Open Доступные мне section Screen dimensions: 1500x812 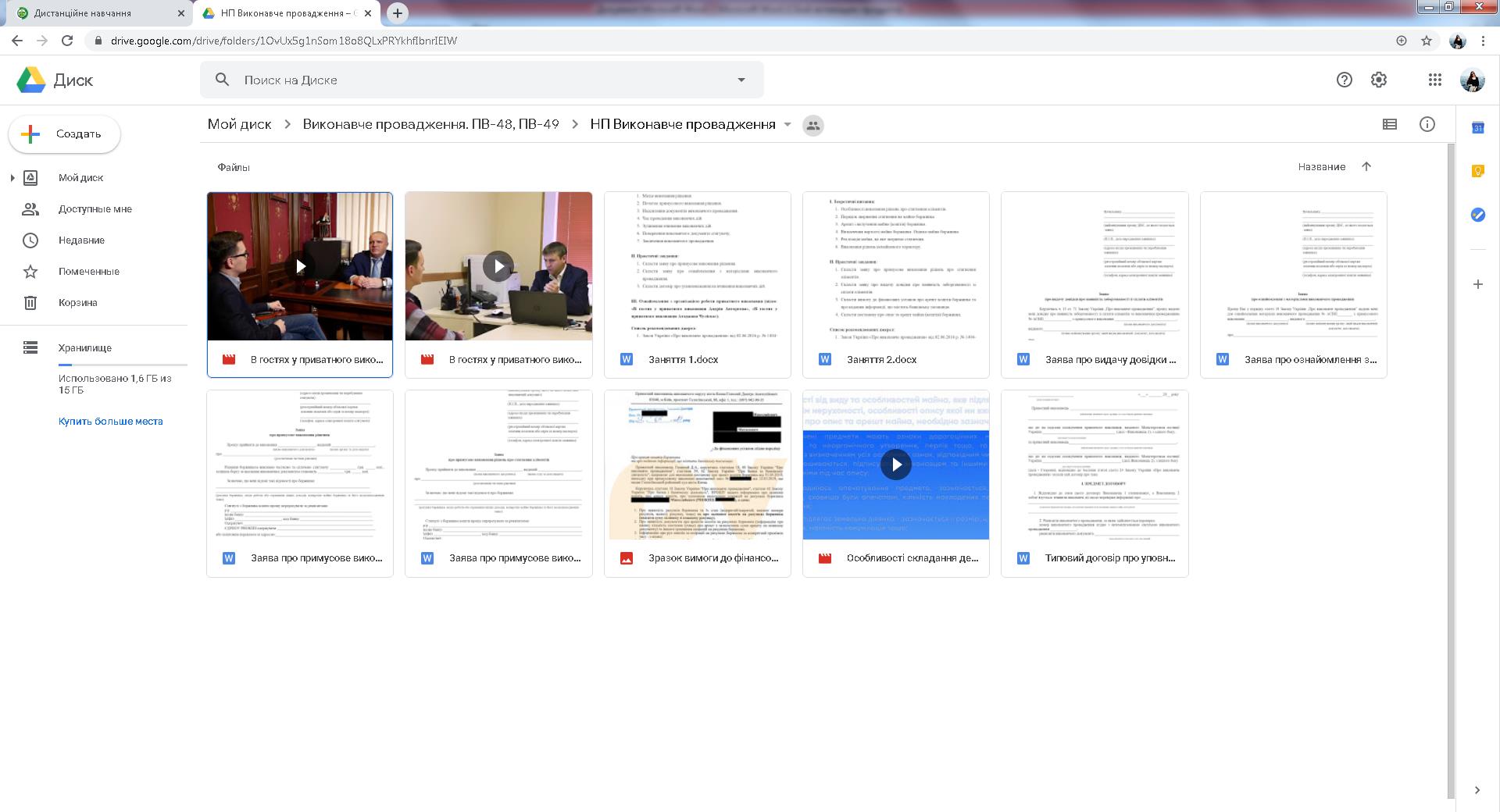(95, 209)
